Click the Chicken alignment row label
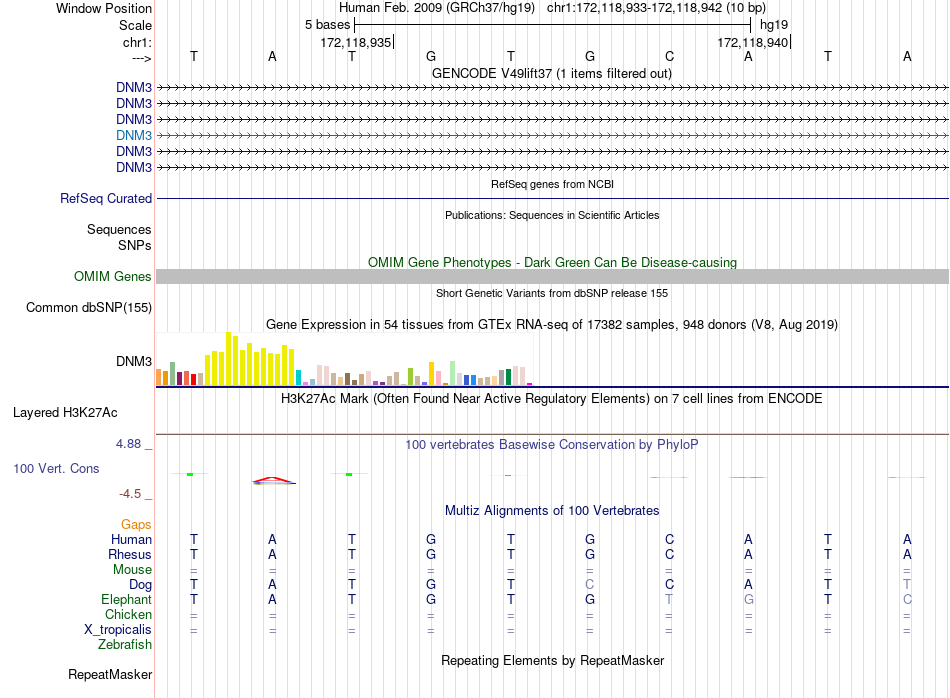 click(x=128, y=614)
